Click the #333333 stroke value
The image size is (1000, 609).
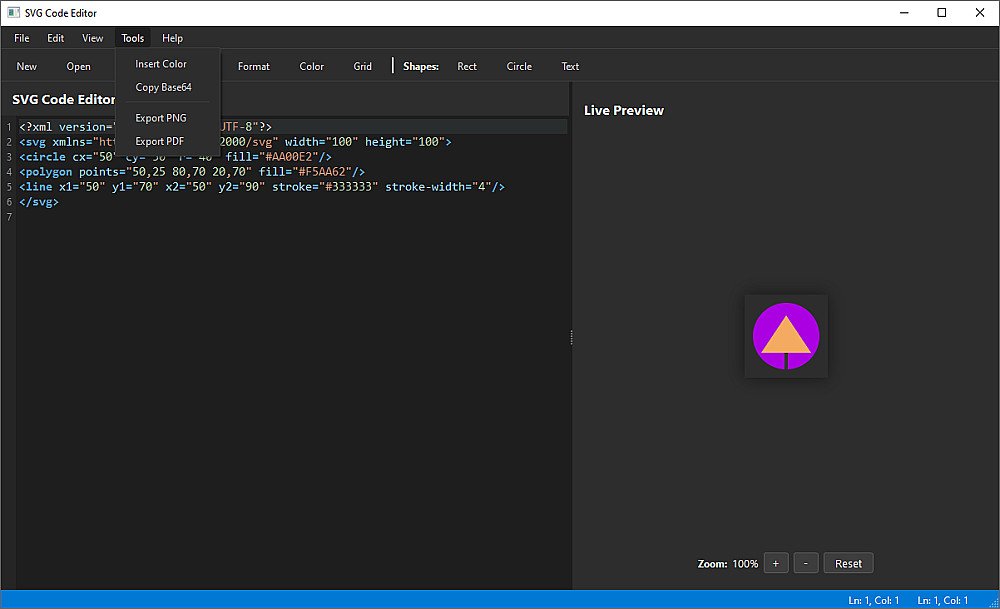(351, 187)
